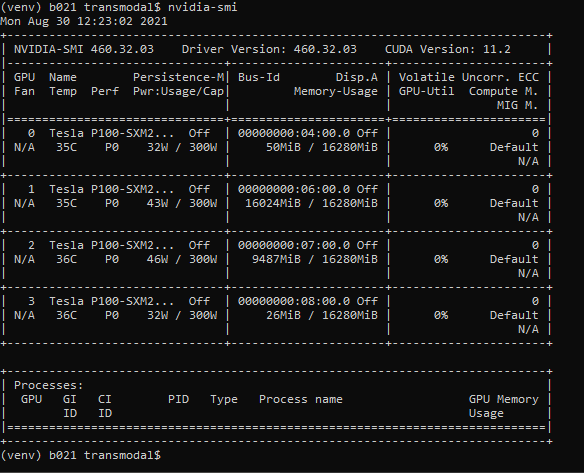Click the CI ID column header

105,406
